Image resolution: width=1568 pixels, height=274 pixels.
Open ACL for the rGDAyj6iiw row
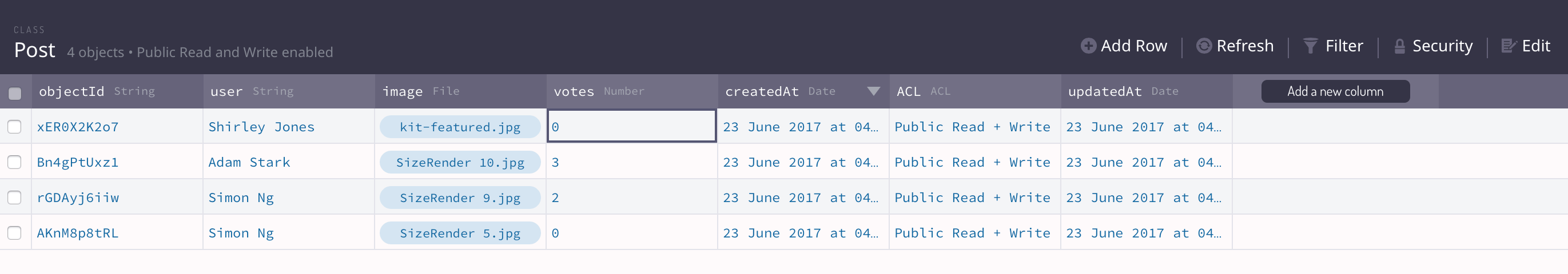click(972, 198)
